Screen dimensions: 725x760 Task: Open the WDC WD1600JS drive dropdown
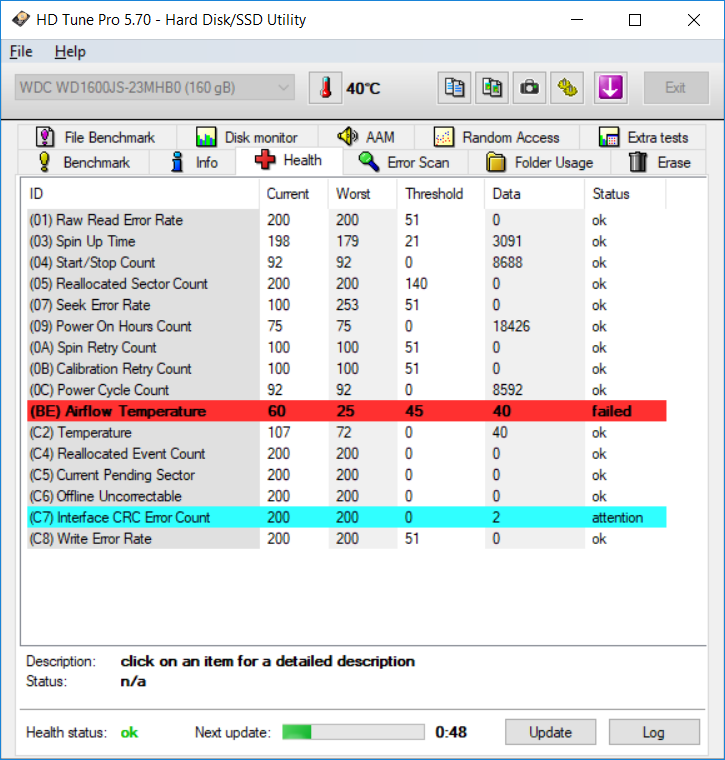[x=155, y=88]
